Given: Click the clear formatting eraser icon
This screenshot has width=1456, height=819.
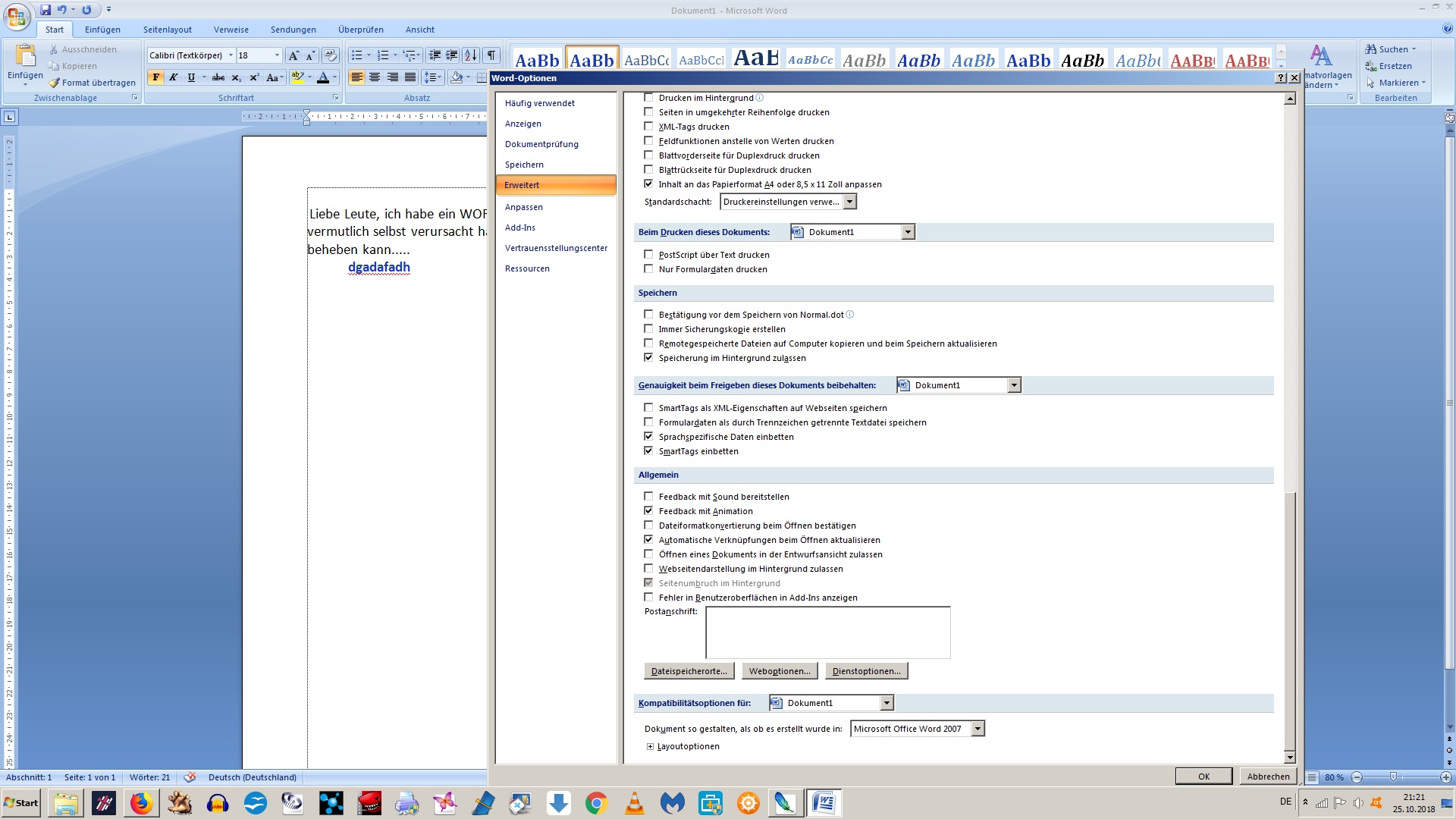Looking at the screenshot, I should click(x=330, y=55).
